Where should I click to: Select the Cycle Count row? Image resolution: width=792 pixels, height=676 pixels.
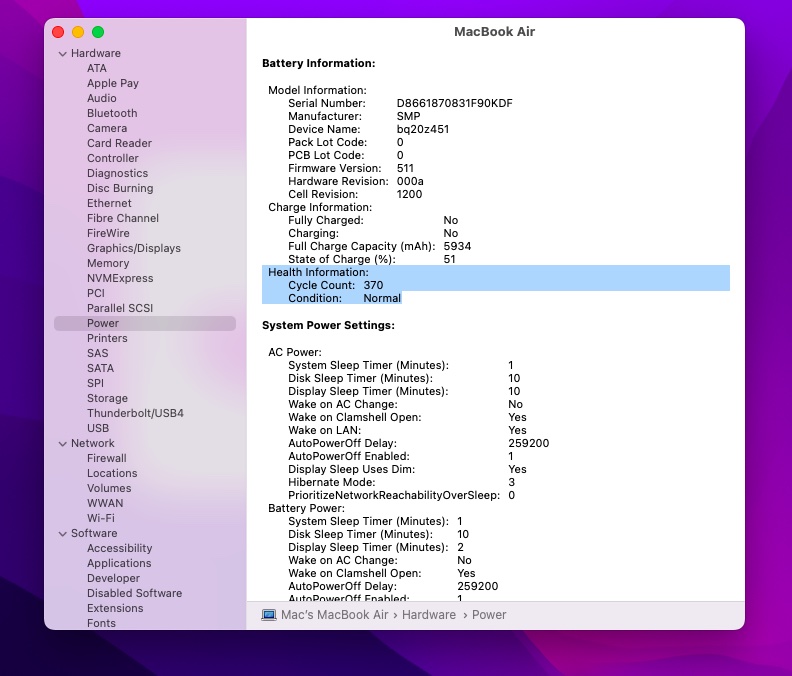(335, 285)
